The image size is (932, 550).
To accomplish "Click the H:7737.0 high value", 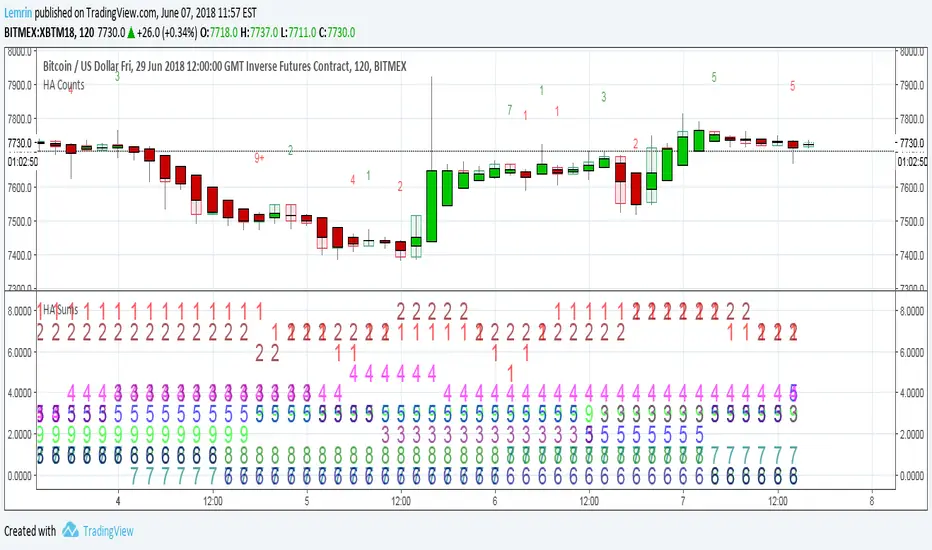I will 259,33.
